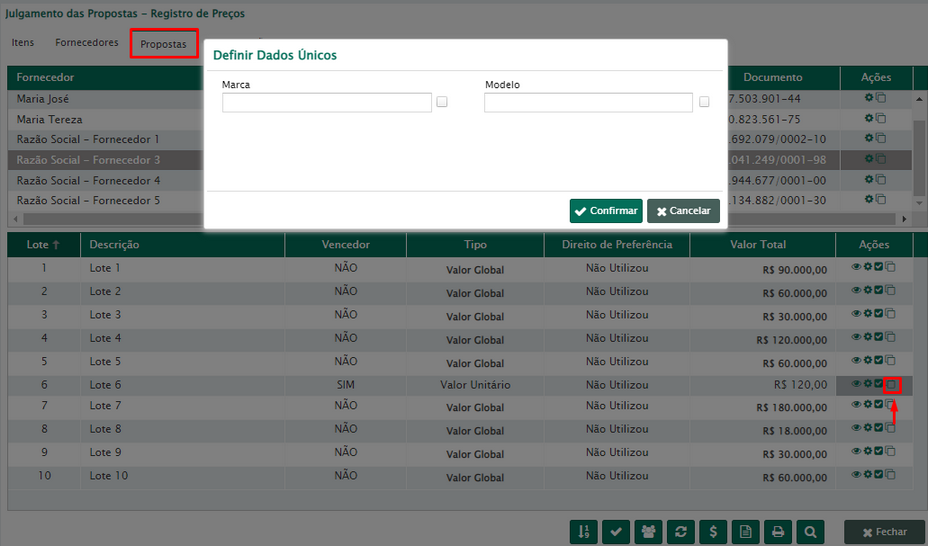Click the Confirmar button
928x546 pixels.
tap(606, 211)
